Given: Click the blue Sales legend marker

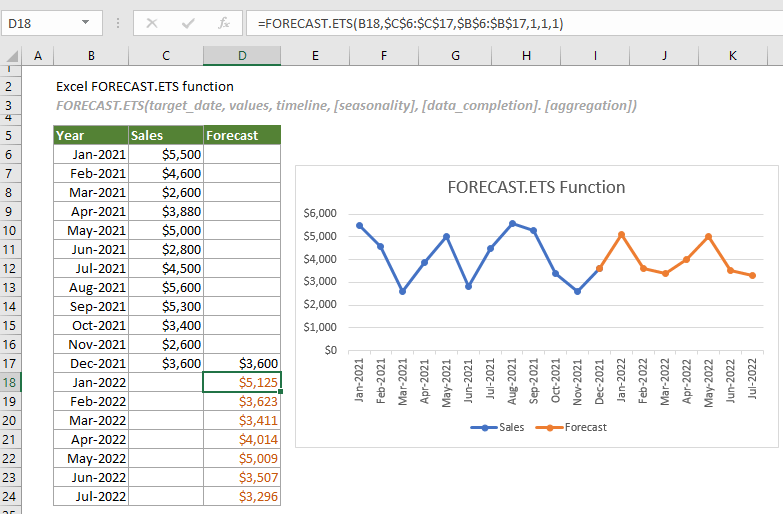Looking at the screenshot, I should coord(484,427).
